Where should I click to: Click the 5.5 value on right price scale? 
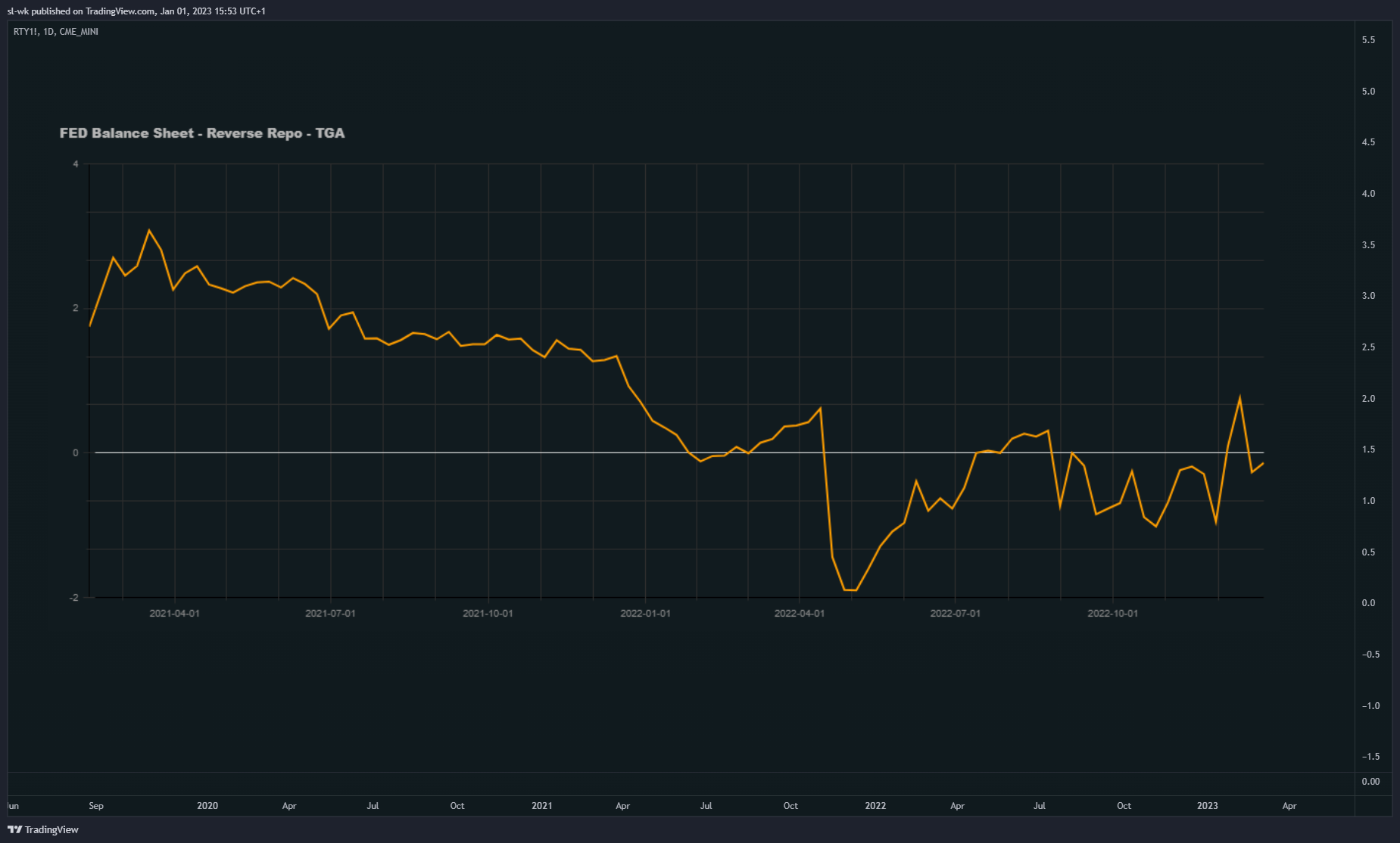point(1368,40)
